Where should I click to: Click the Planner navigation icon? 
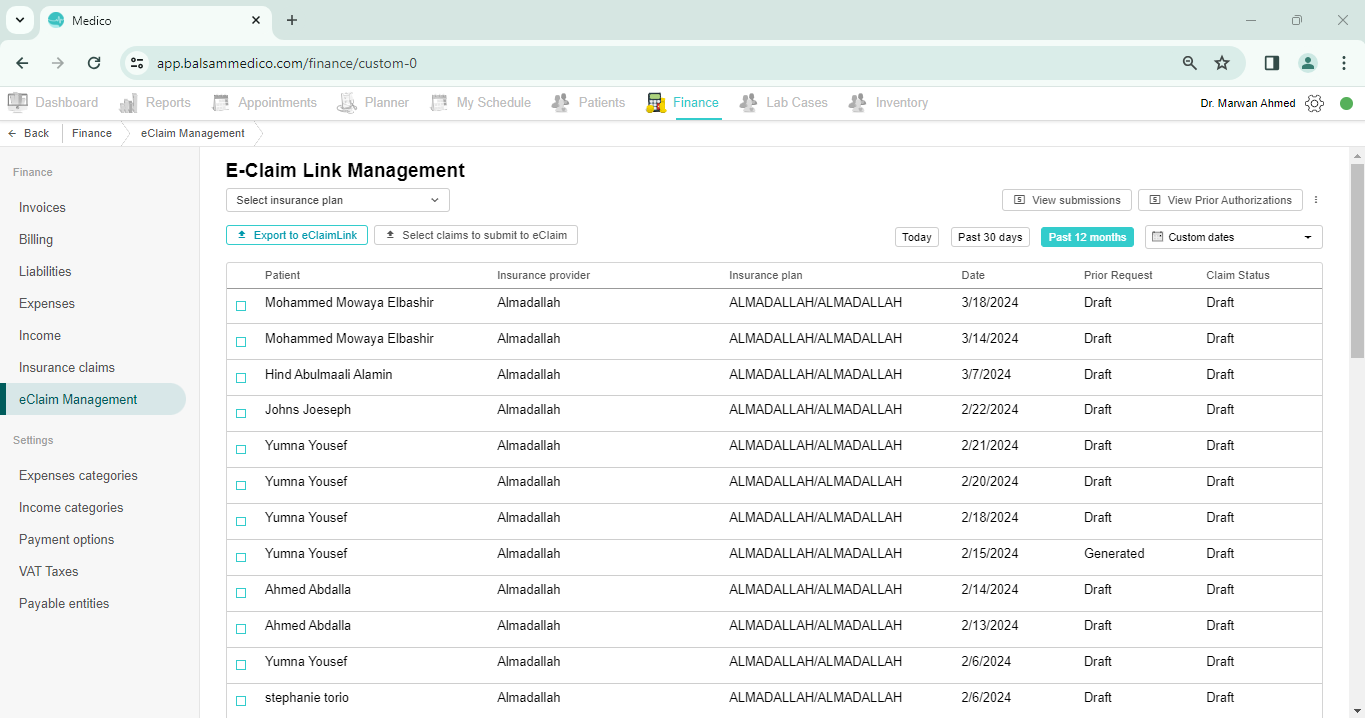click(x=347, y=101)
